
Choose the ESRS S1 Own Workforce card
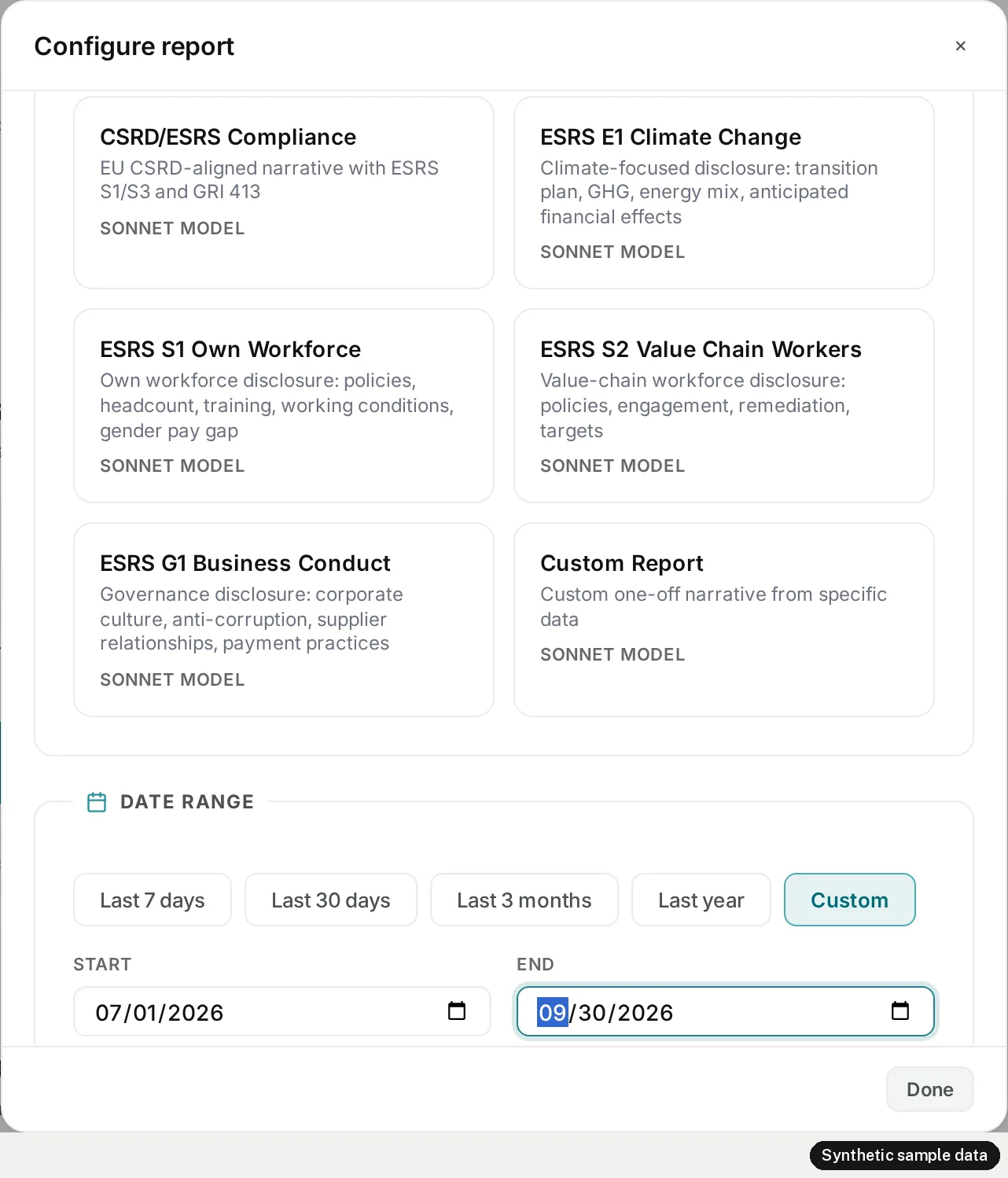(284, 406)
